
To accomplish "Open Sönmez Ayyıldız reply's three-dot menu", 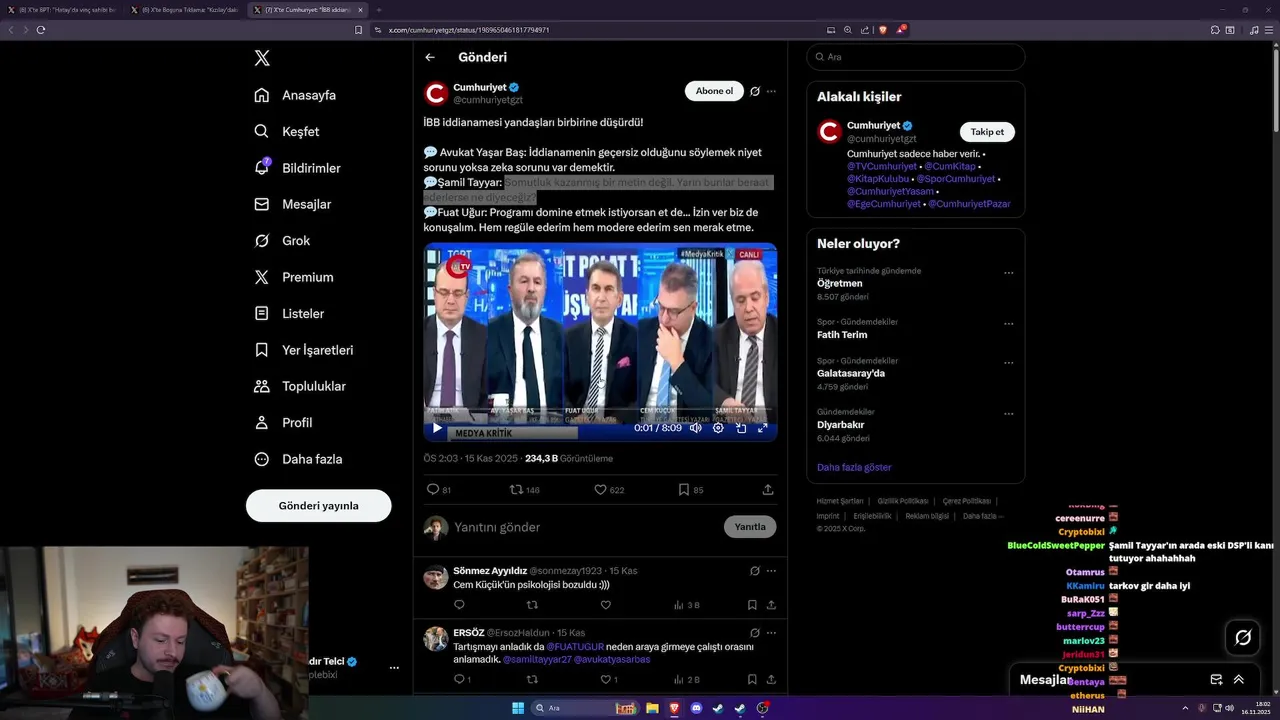I will pos(771,571).
